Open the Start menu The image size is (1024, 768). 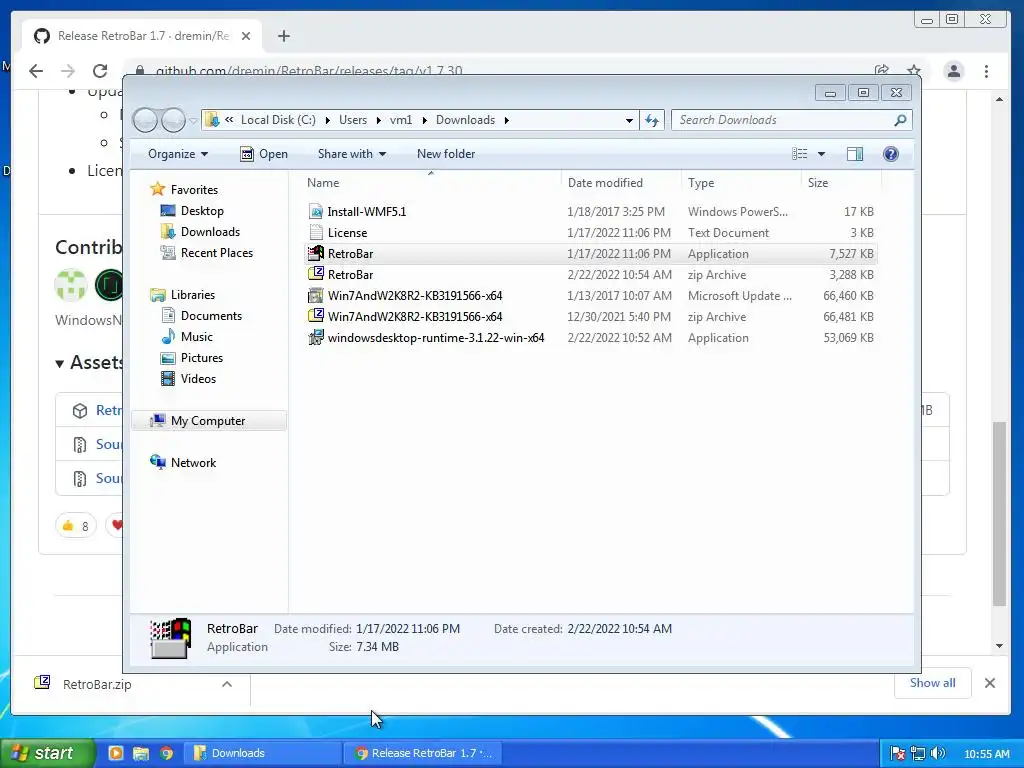46,754
